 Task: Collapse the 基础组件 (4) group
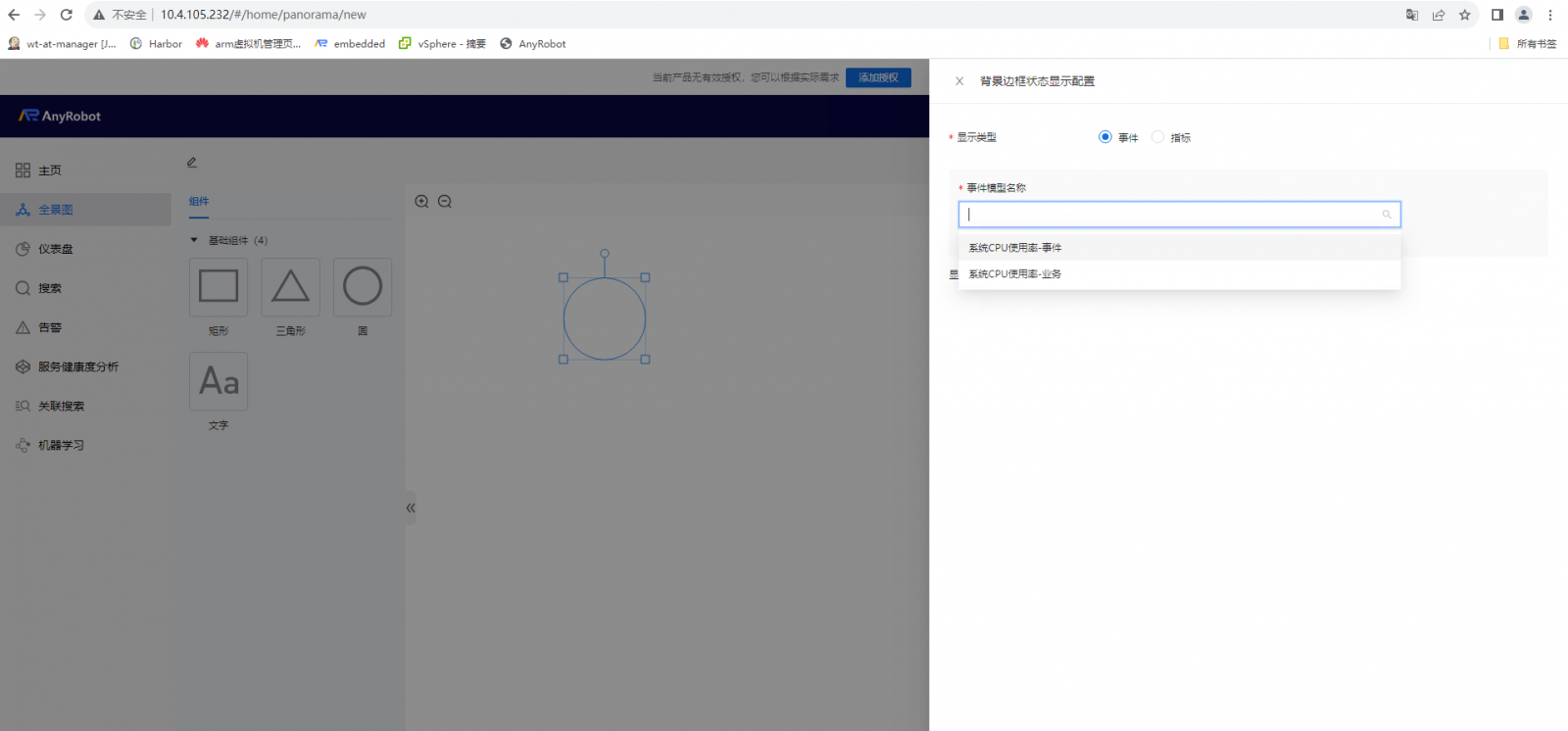pos(194,240)
